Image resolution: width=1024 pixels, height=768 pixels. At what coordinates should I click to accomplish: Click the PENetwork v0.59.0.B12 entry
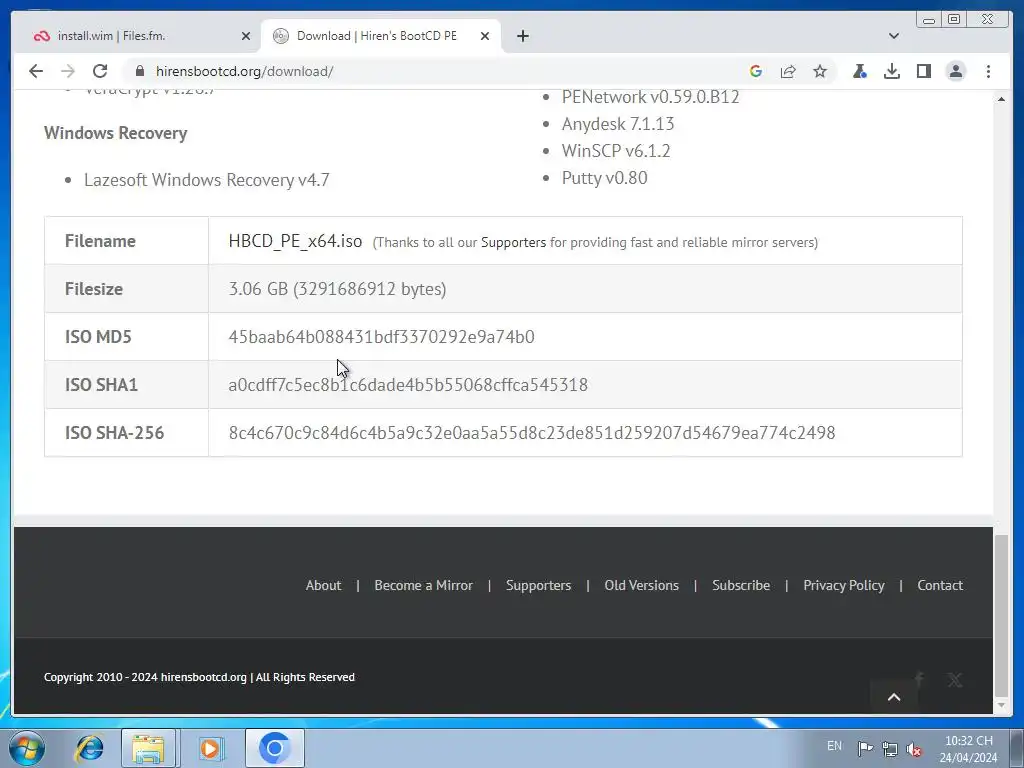click(x=650, y=97)
